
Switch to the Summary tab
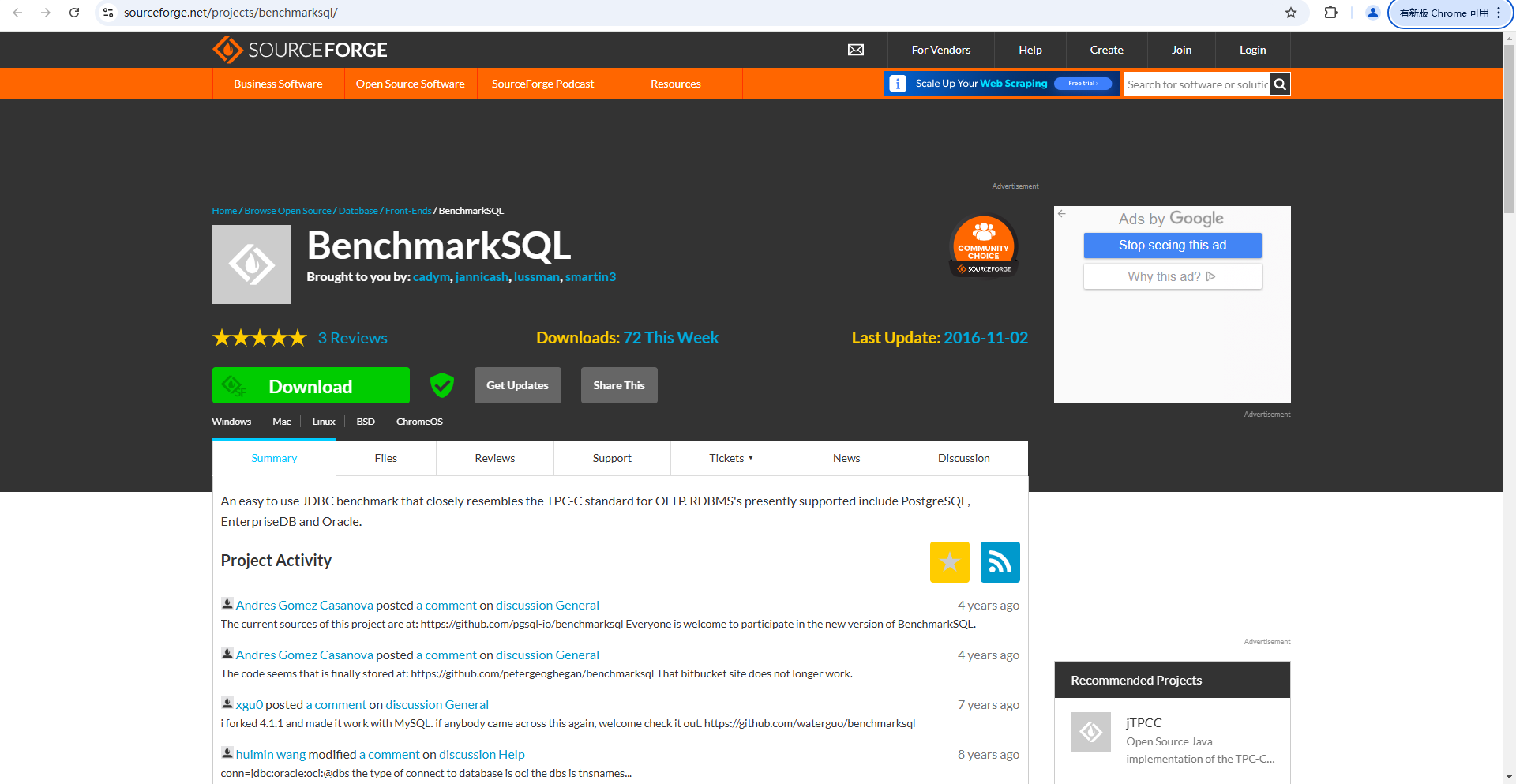coord(274,458)
